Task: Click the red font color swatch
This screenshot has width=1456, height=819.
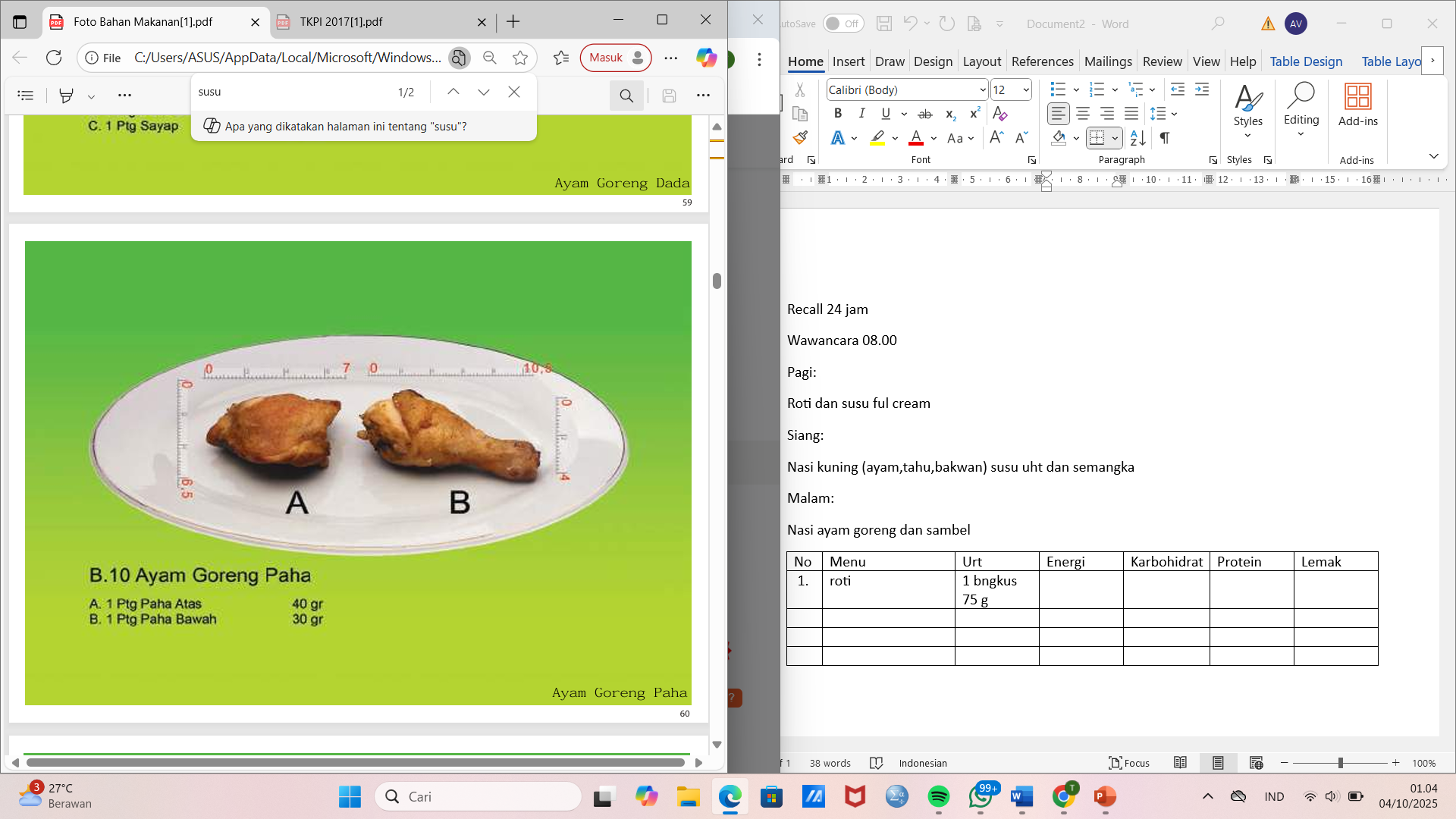Action: pyautogui.click(x=916, y=138)
